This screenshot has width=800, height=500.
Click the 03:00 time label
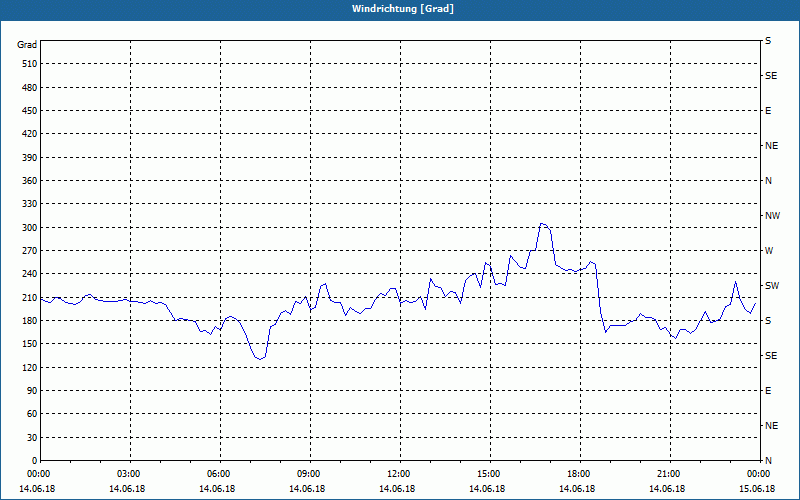128,473
